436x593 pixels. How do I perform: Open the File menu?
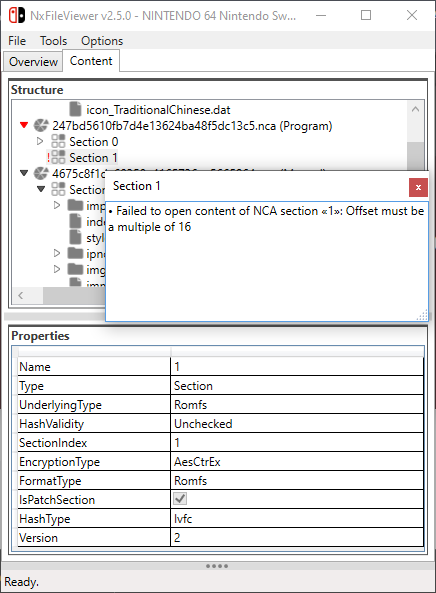[17, 40]
